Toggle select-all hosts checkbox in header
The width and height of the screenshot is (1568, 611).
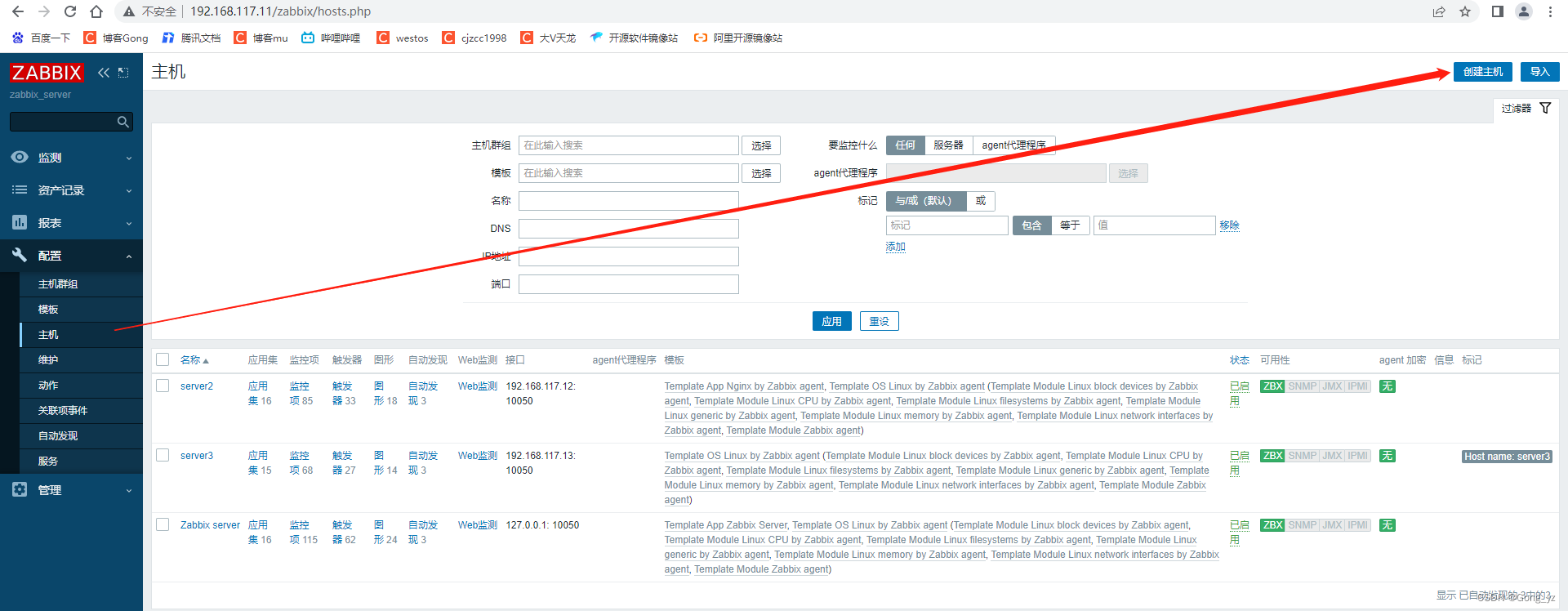163,359
